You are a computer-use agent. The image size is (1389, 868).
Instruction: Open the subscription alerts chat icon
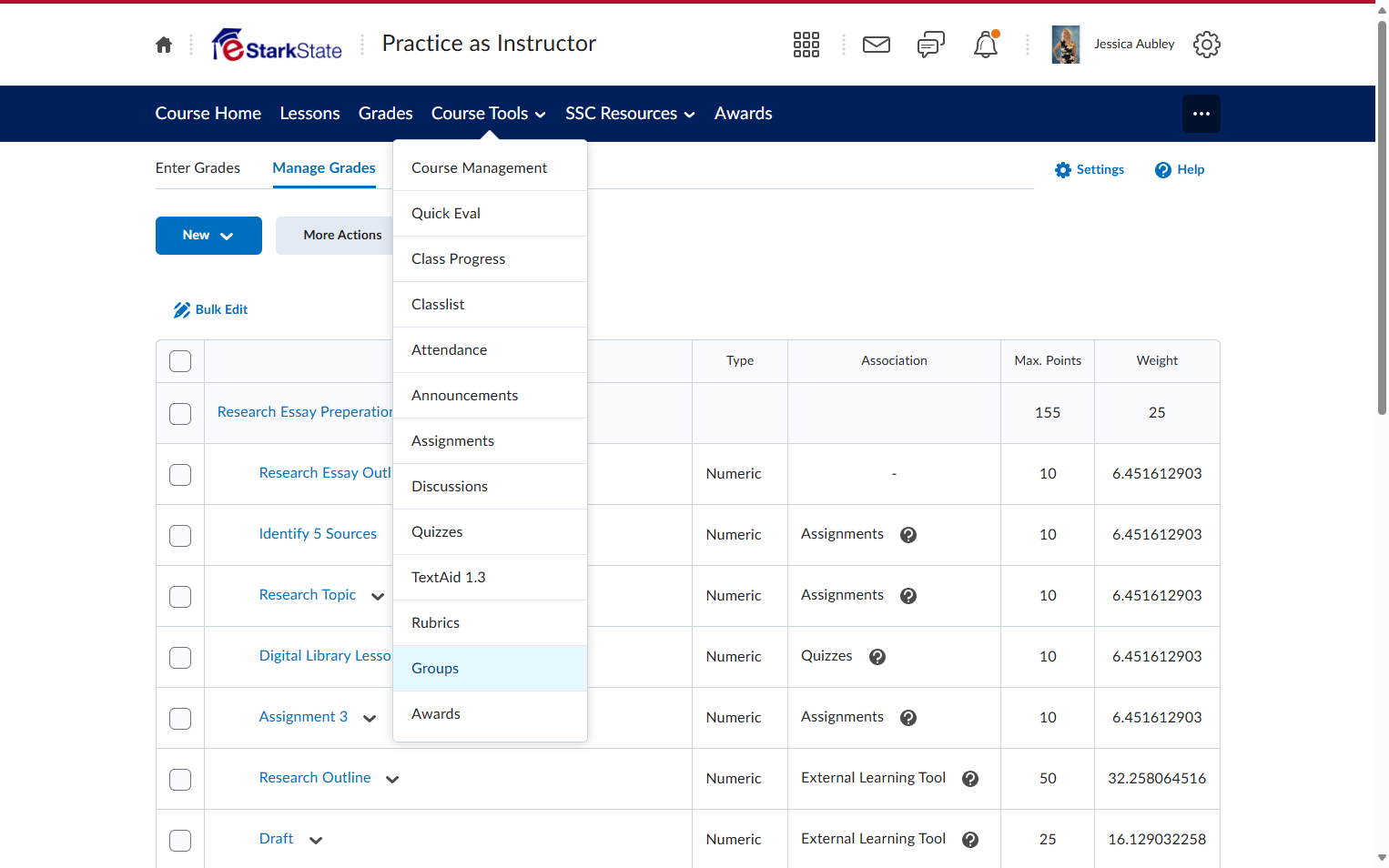coord(931,45)
